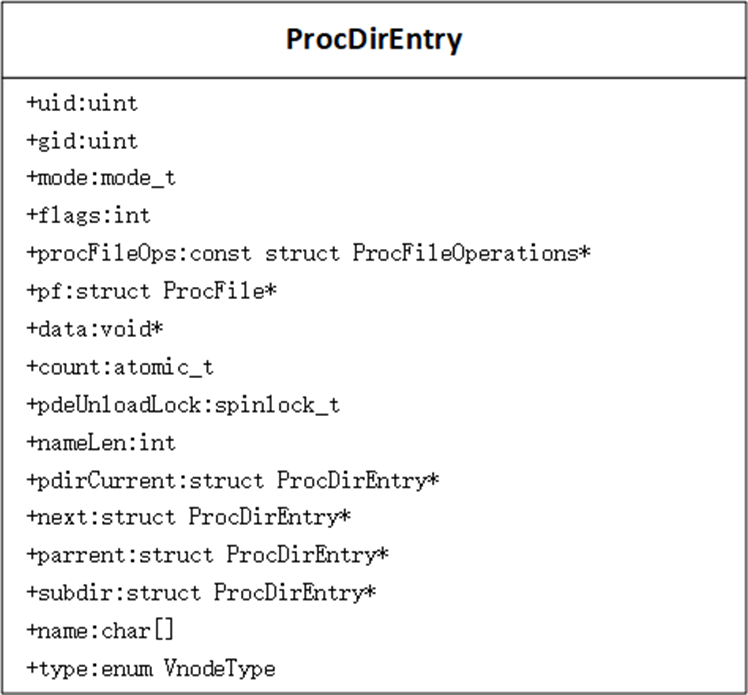Click the mode:mode_t attribute
The width and height of the screenshot is (748, 695).
(101, 178)
